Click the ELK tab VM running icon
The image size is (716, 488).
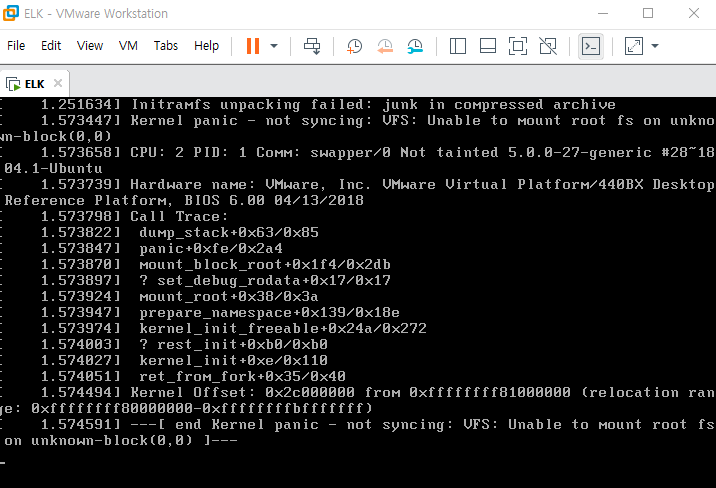(13, 84)
